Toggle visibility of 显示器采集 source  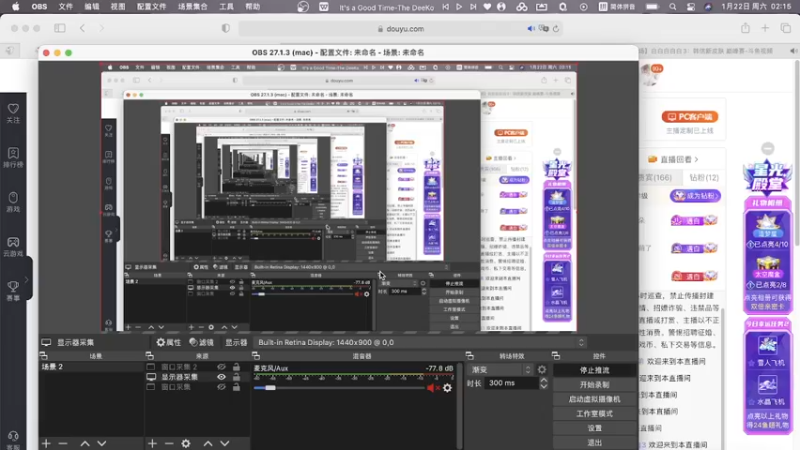click(221, 377)
